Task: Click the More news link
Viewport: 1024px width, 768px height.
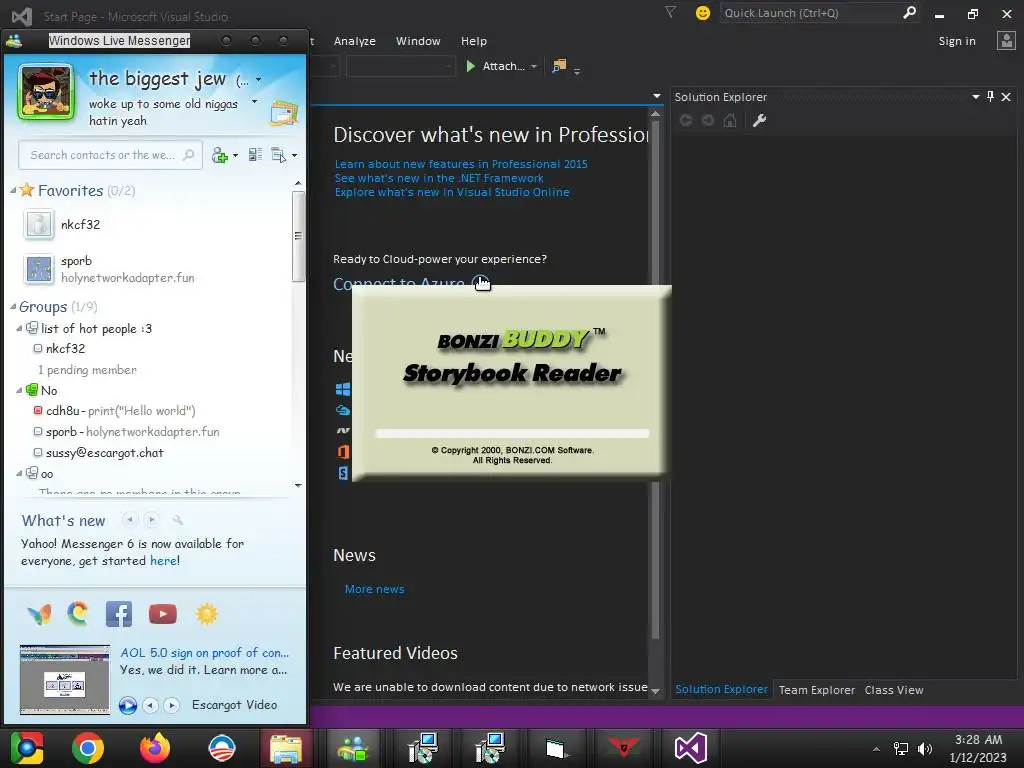Action: 374,589
